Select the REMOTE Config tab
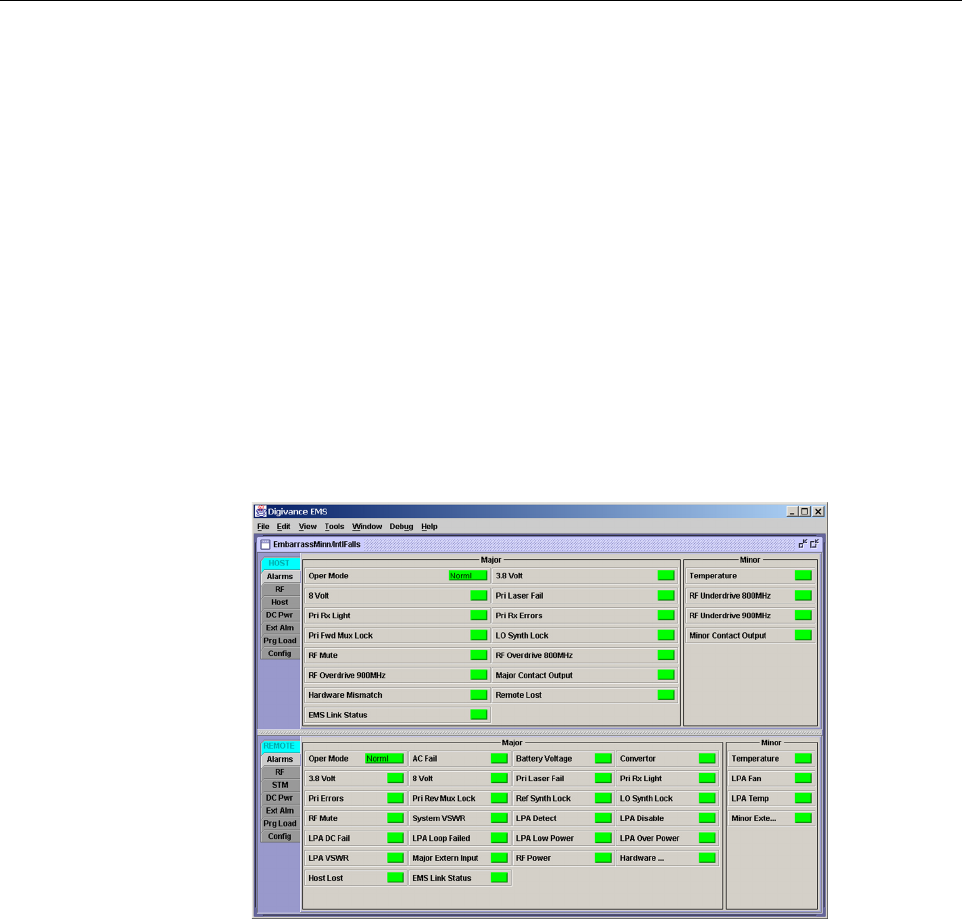 [280, 837]
